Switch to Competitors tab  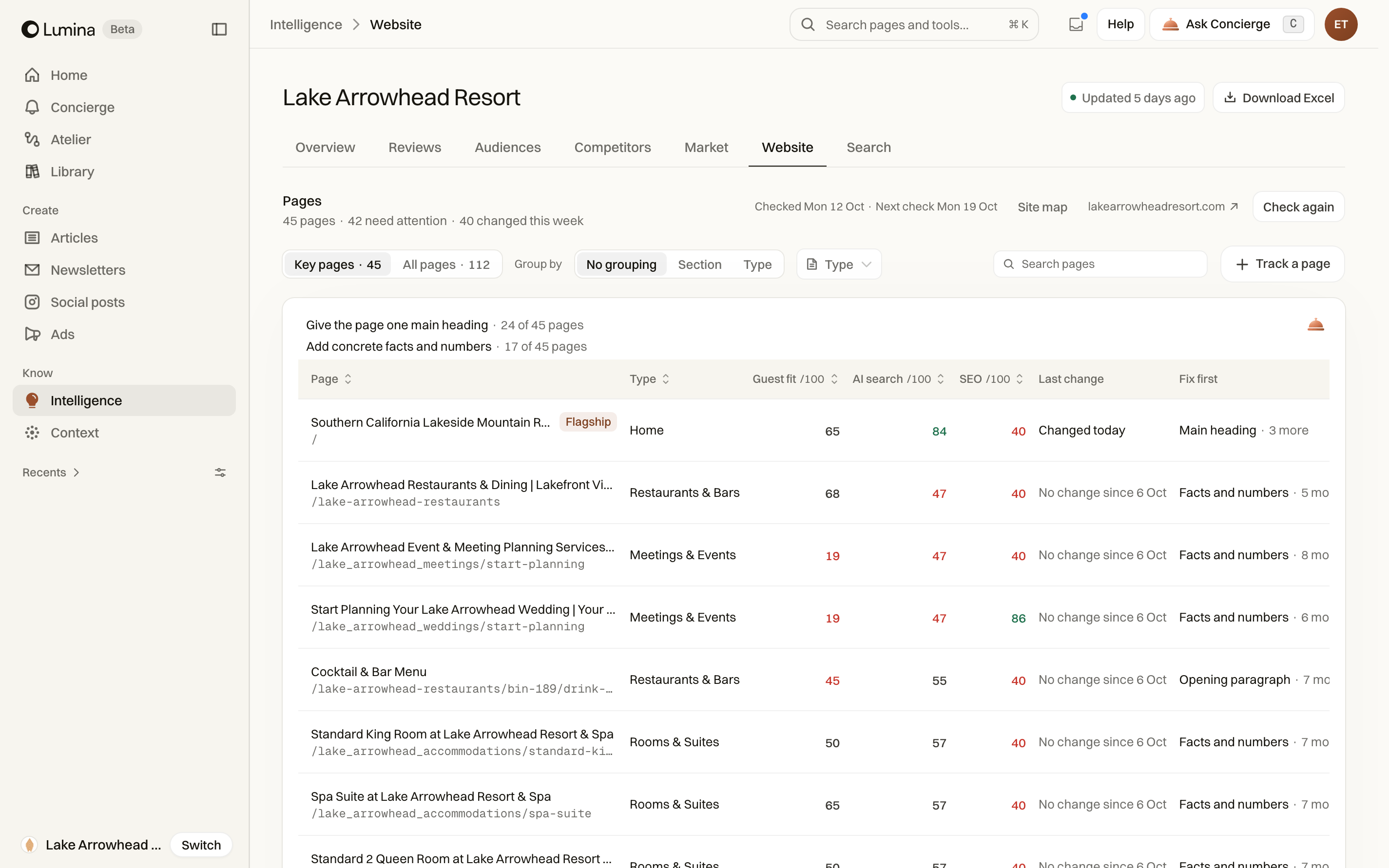[x=612, y=148]
